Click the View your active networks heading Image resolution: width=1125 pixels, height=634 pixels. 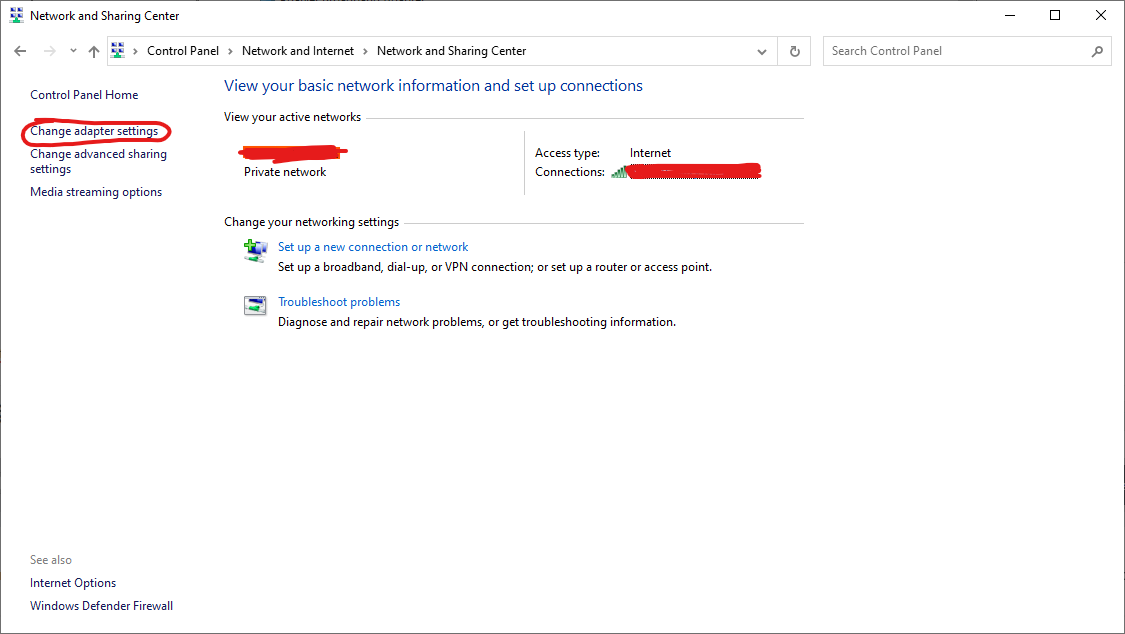(x=293, y=117)
